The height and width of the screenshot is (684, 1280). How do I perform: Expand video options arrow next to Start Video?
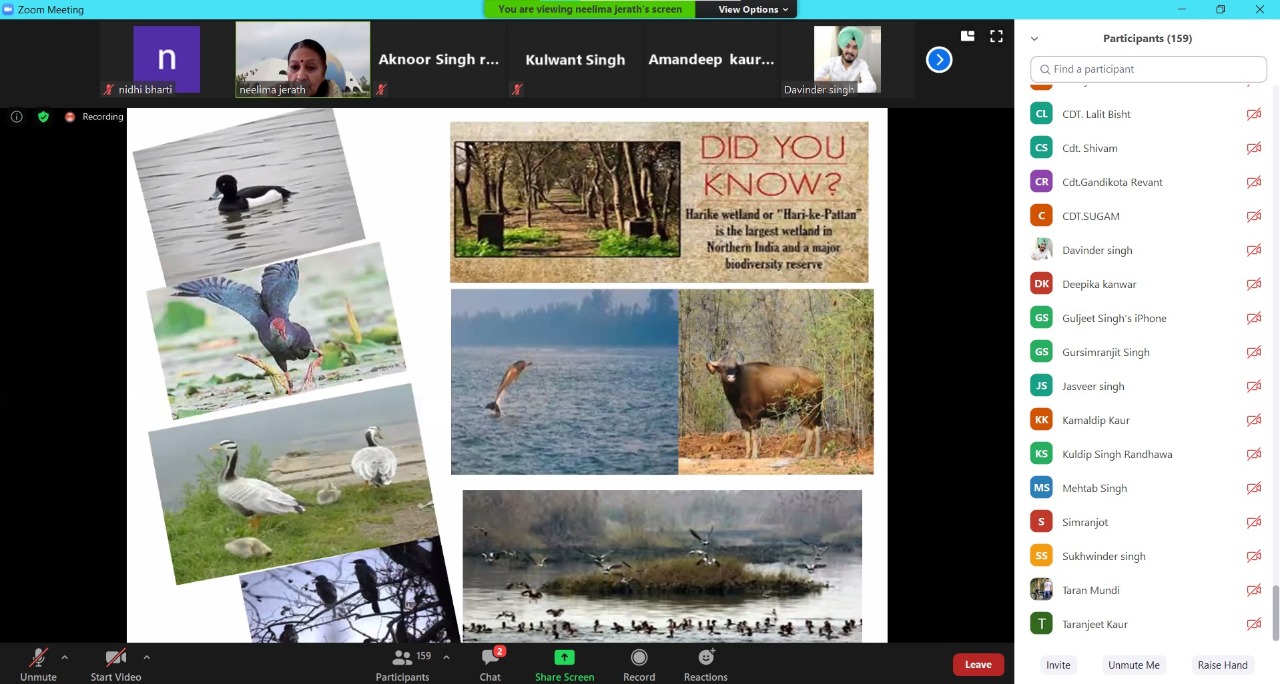(146, 657)
